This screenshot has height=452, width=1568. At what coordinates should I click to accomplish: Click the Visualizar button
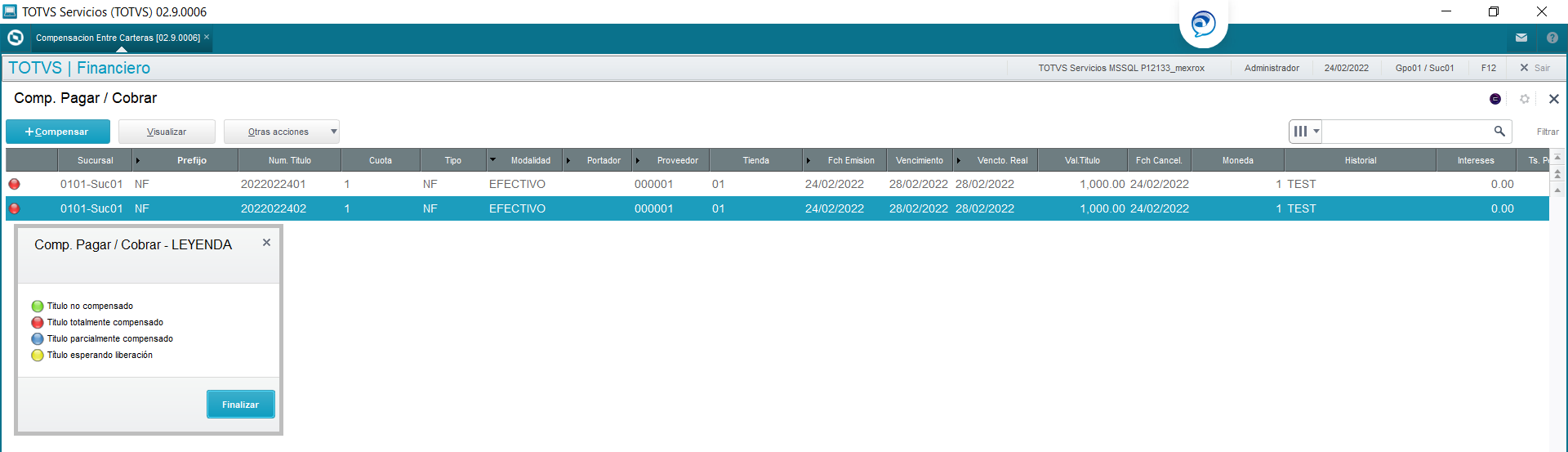[x=167, y=132]
